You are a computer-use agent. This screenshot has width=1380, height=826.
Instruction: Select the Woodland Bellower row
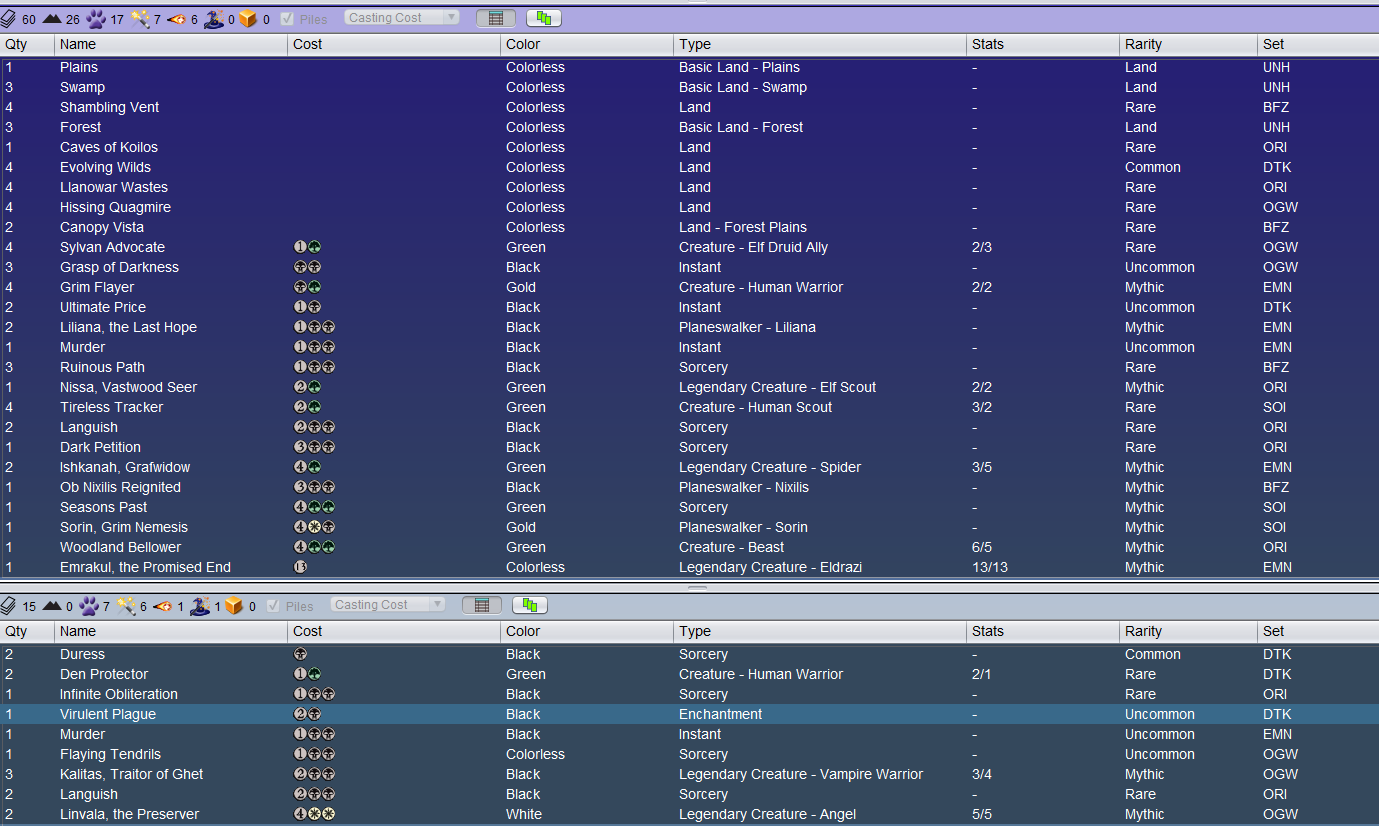[x=689, y=547]
